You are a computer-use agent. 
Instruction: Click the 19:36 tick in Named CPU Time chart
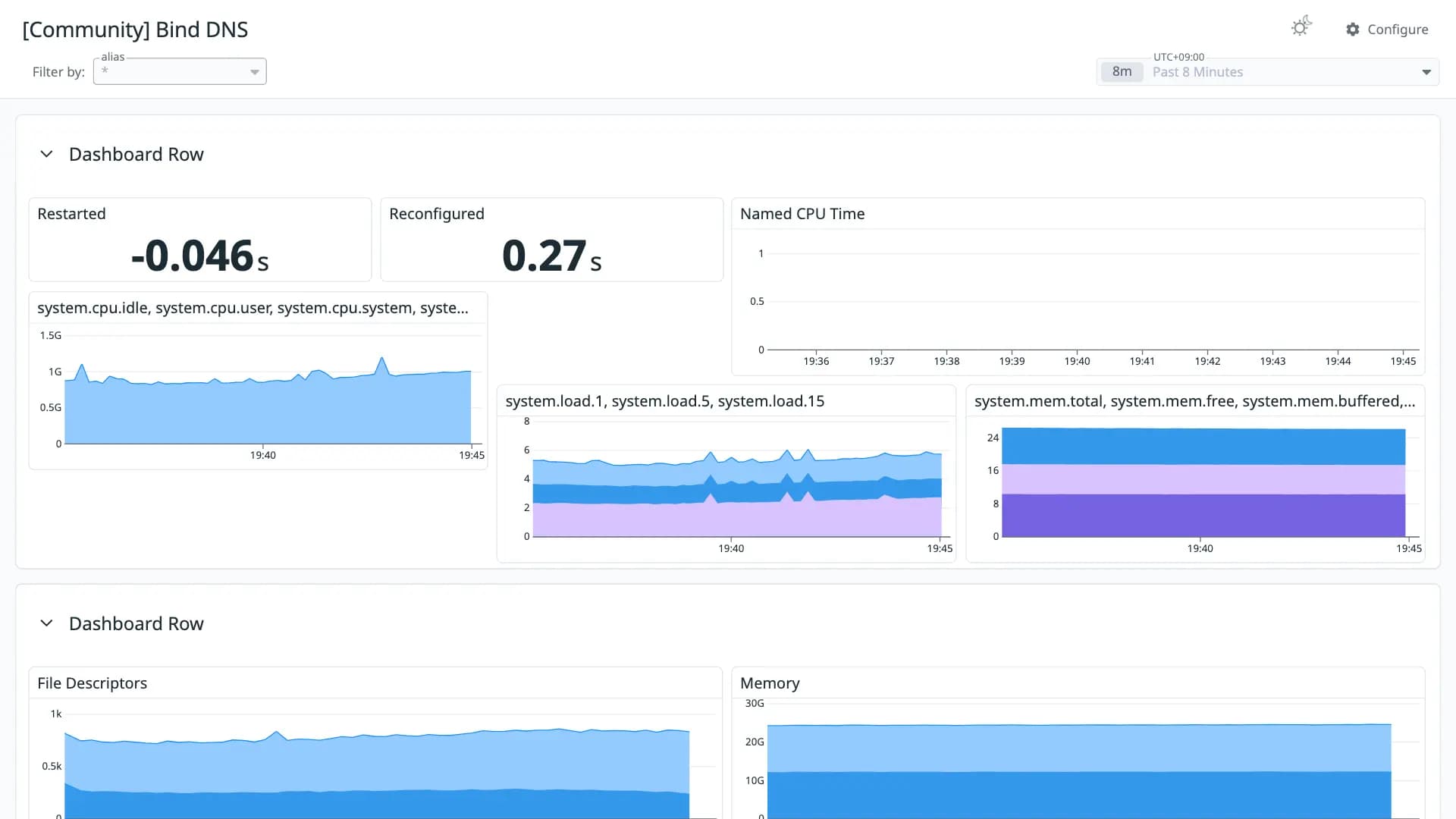(816, 361)
